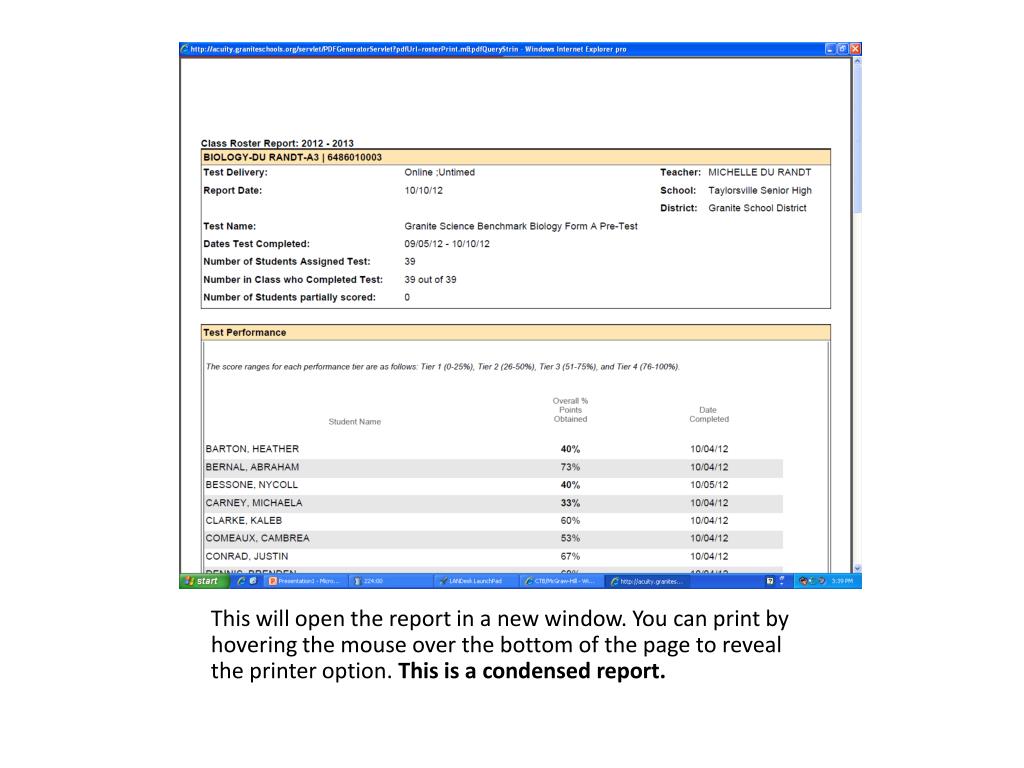Click school name Taylorsville Senior High
Screen dimensions: 1024x768
pos(760,191)
